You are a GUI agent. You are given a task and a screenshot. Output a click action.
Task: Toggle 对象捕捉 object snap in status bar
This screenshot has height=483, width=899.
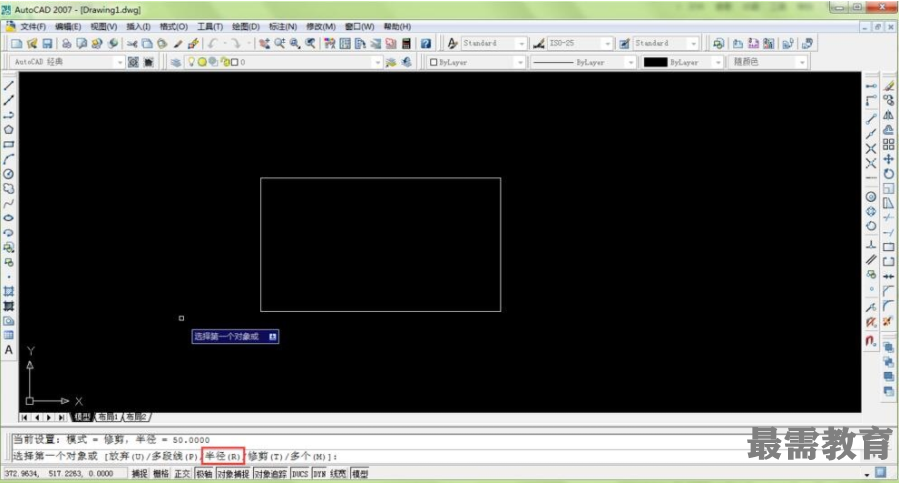[x=233, y=474]
